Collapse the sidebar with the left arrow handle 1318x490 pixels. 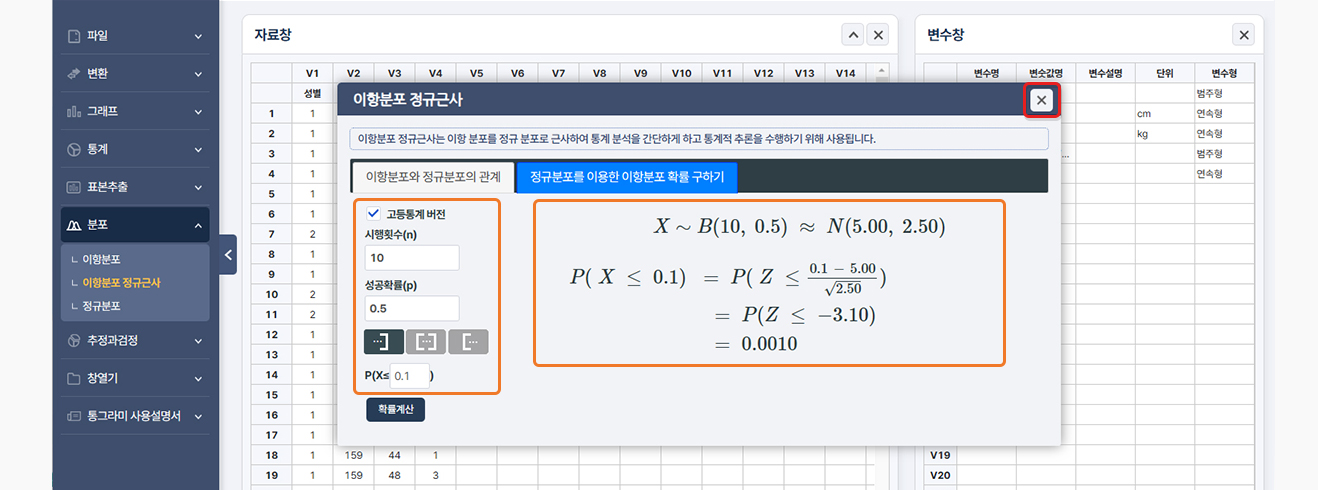pyautogui.click(x=228, y=255)
